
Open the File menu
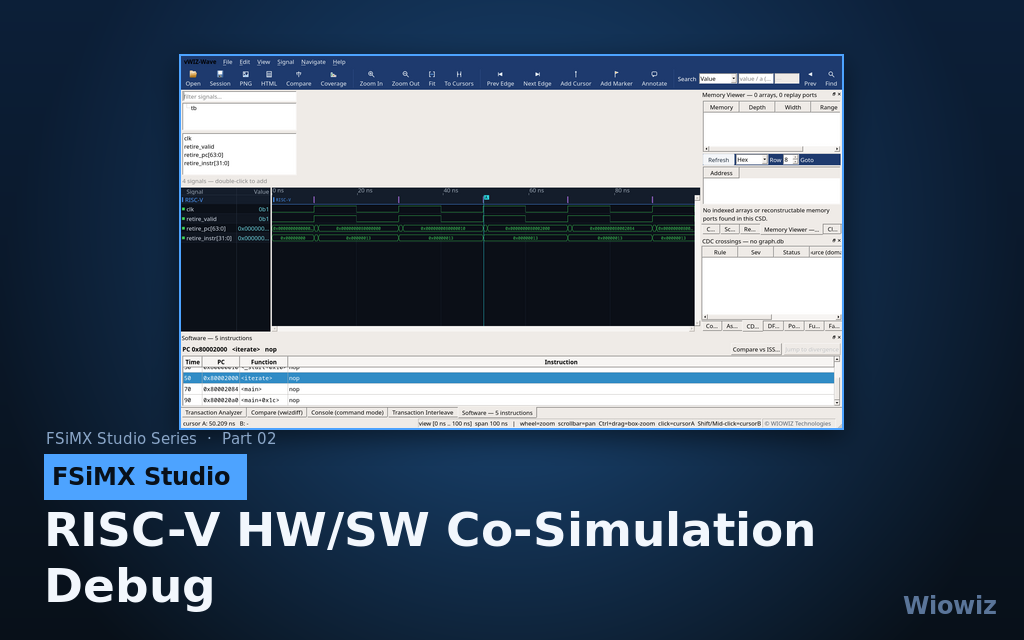tap(227, 62)
